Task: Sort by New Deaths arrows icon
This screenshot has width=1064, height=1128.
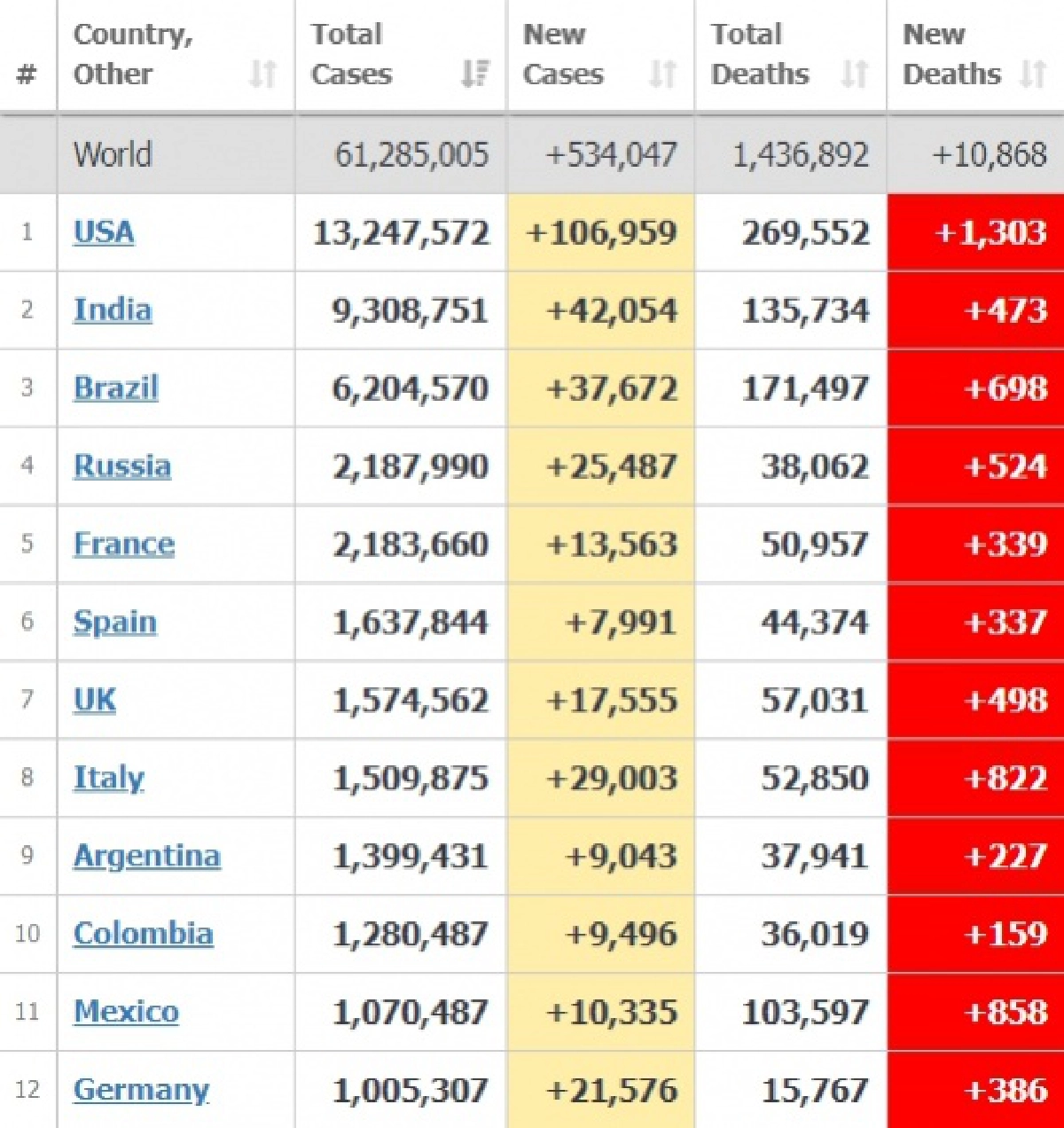Action: click(1033, 74)
